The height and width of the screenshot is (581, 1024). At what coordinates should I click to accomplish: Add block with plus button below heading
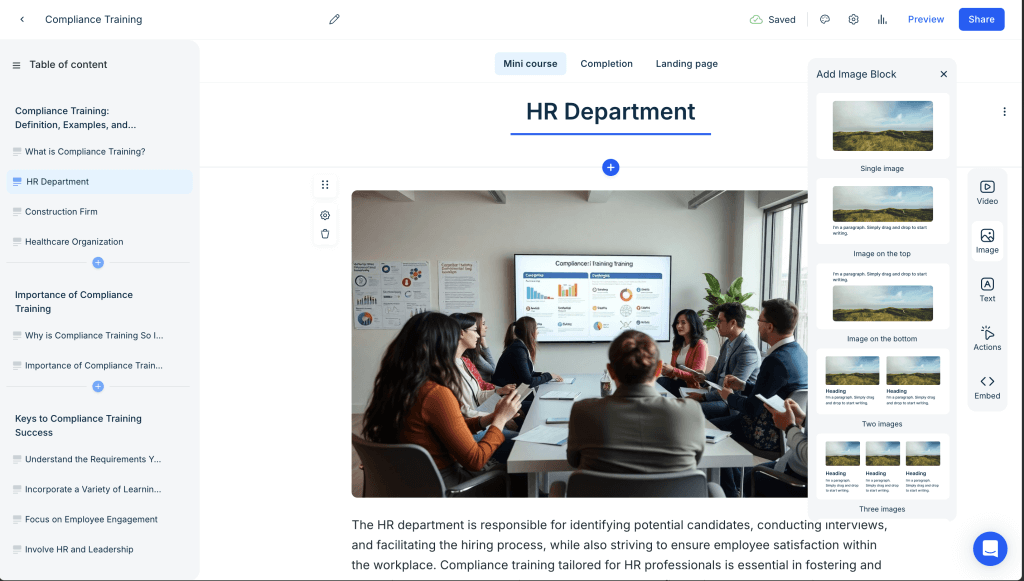click(611, 167)
